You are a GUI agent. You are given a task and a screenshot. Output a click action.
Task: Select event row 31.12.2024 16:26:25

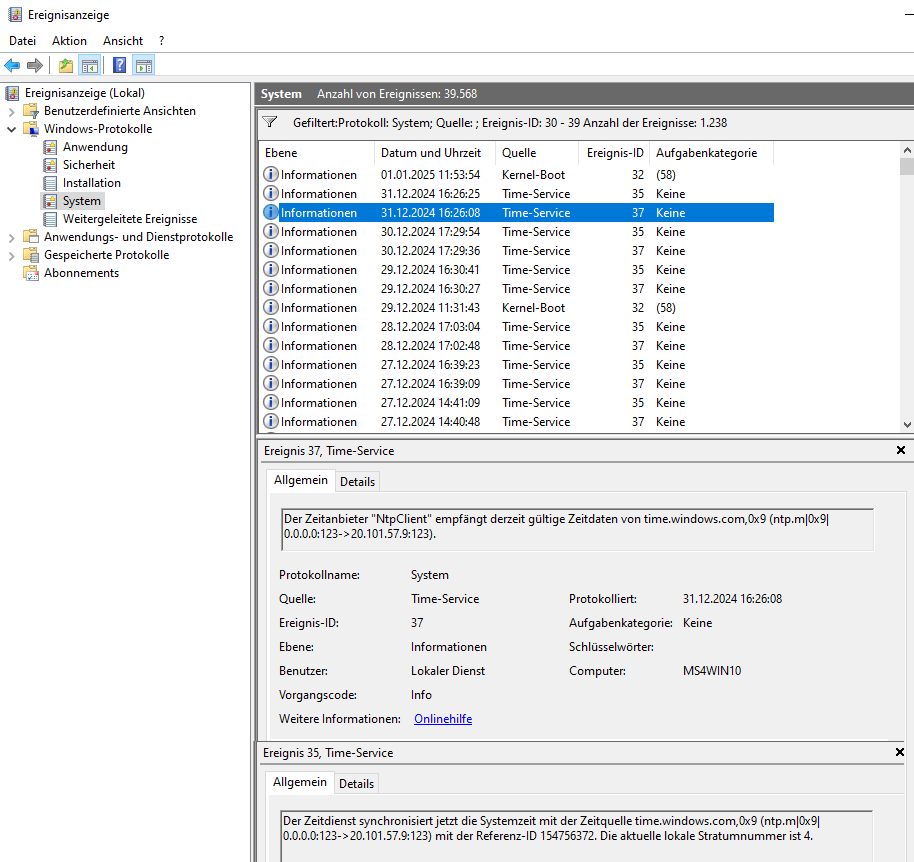pyautogui.click(x=518, y=193)
